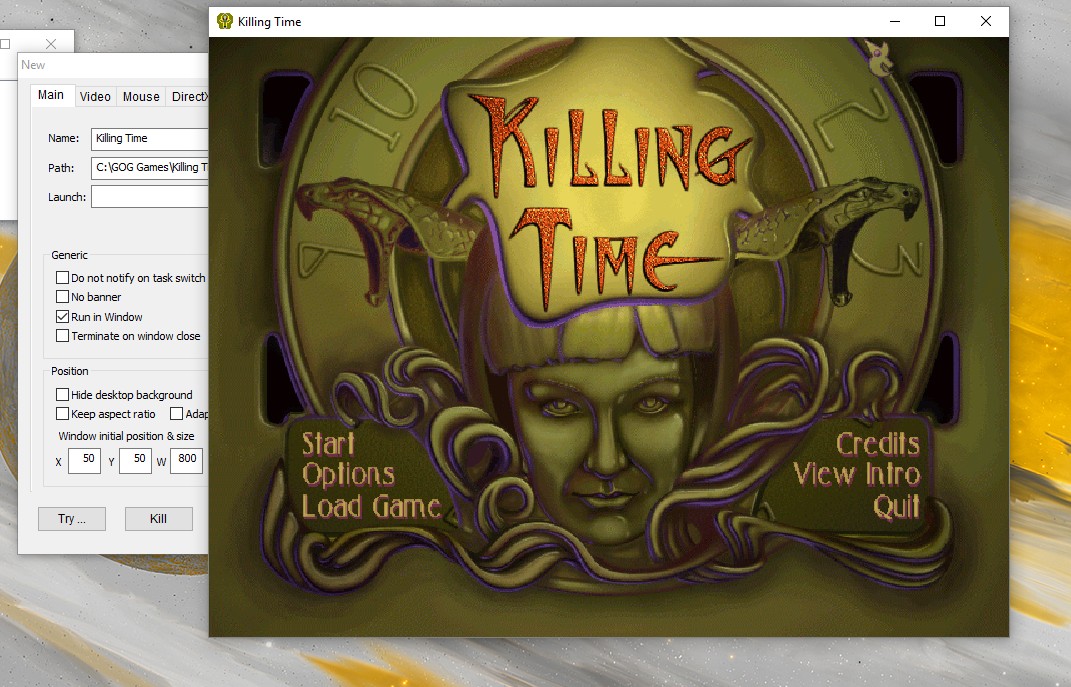Click the Name field containing Killing Time
1071x687 pixels.
click(150, 139)
